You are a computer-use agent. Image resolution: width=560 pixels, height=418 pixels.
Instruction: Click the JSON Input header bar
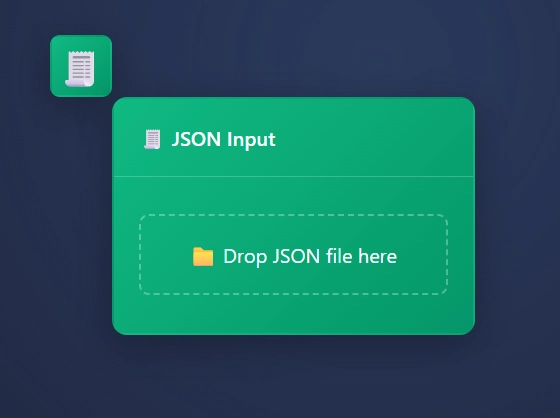pyautogui.click(x=294, y=137)
